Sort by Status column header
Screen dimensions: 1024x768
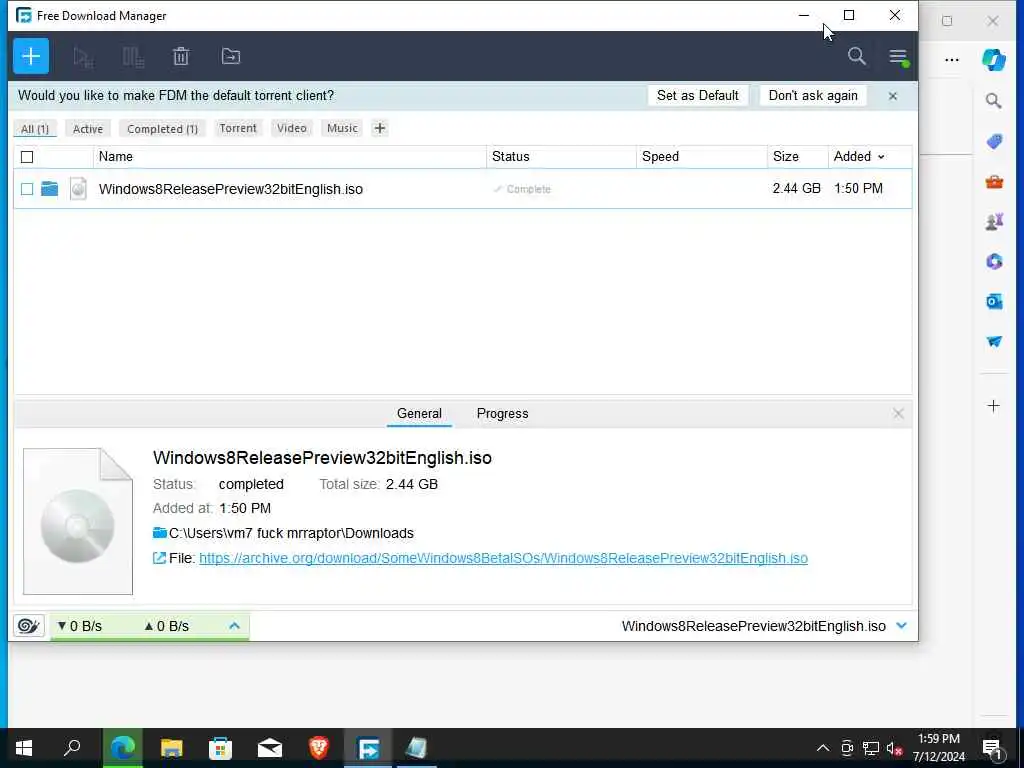pos(510,157)
